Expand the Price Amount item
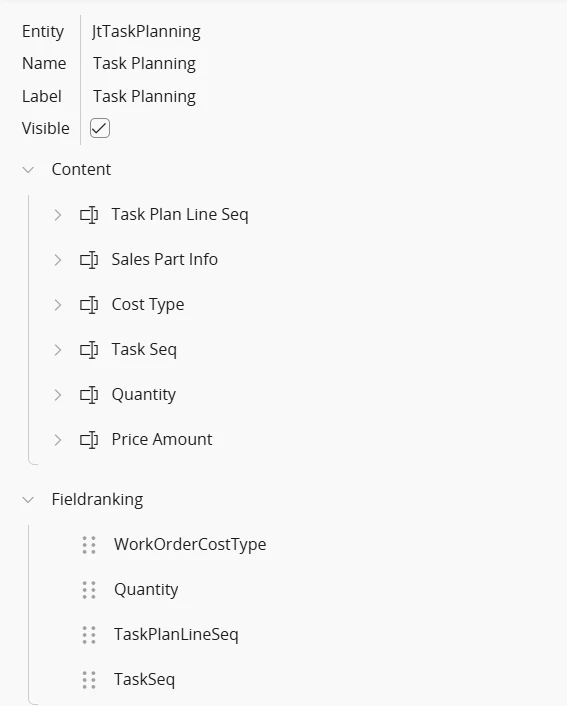Image resolution: width=567 pixels, height=706 pixels. click(58, 440)
